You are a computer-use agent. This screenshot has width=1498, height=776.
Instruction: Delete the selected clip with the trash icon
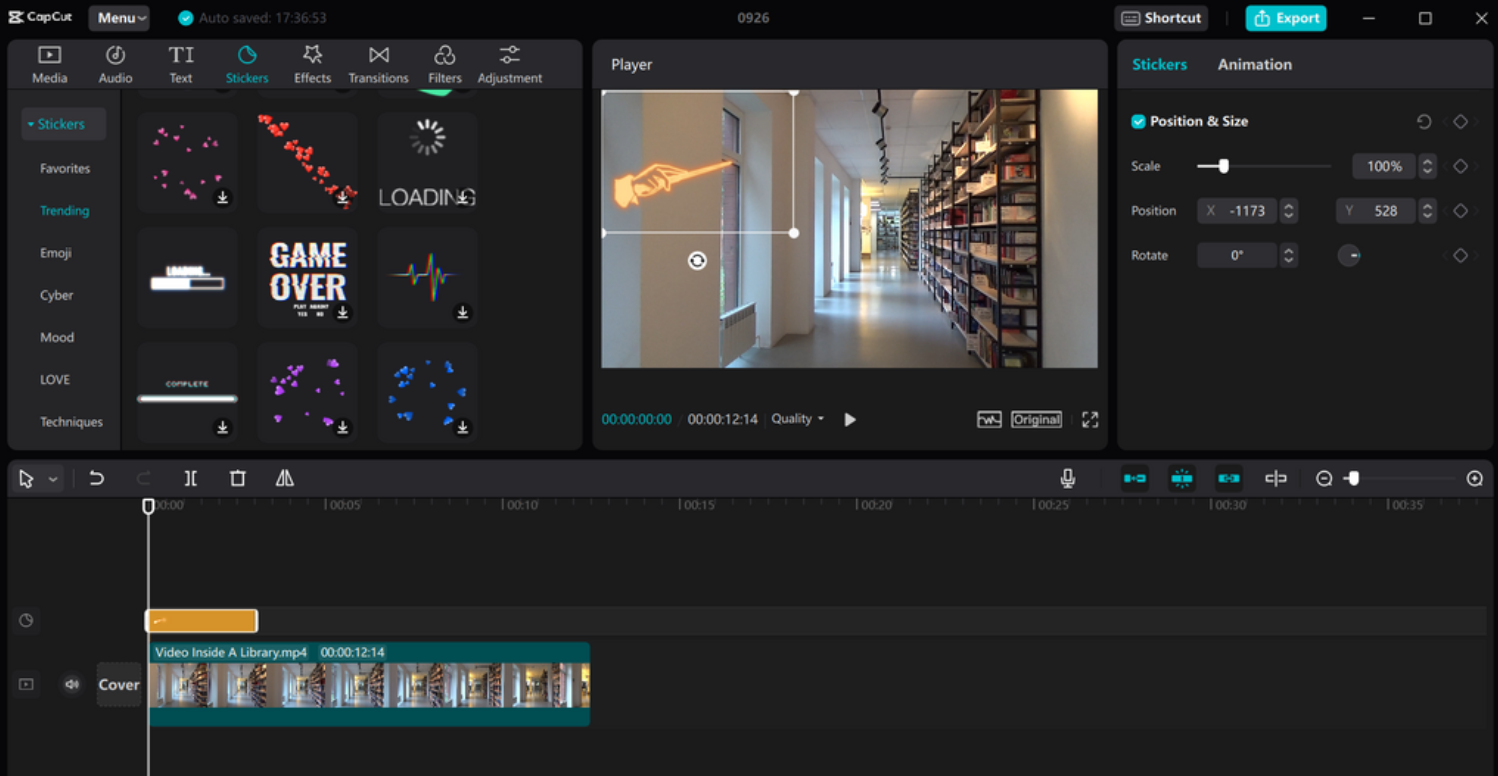(237, 478)
